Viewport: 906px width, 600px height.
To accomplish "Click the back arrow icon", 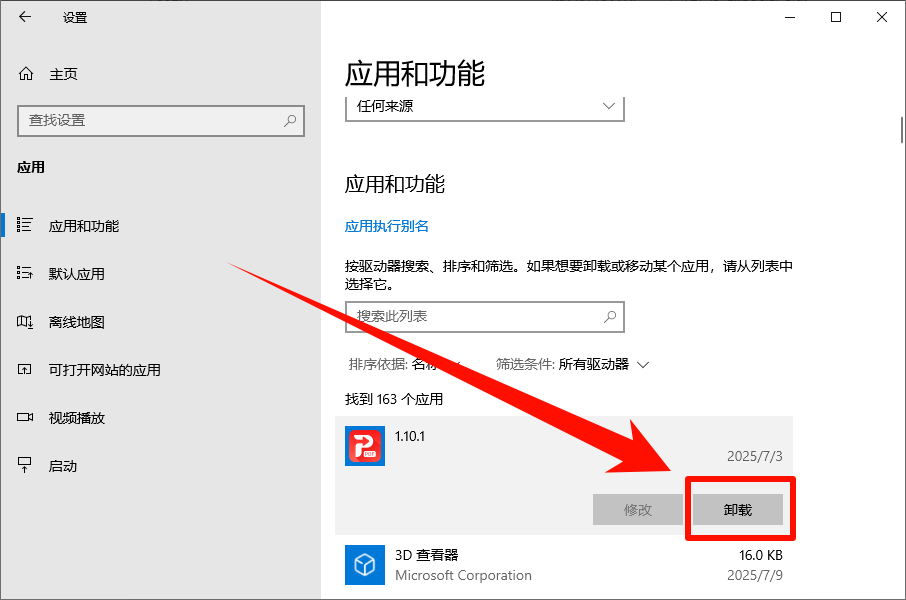I will pos(24,17).
